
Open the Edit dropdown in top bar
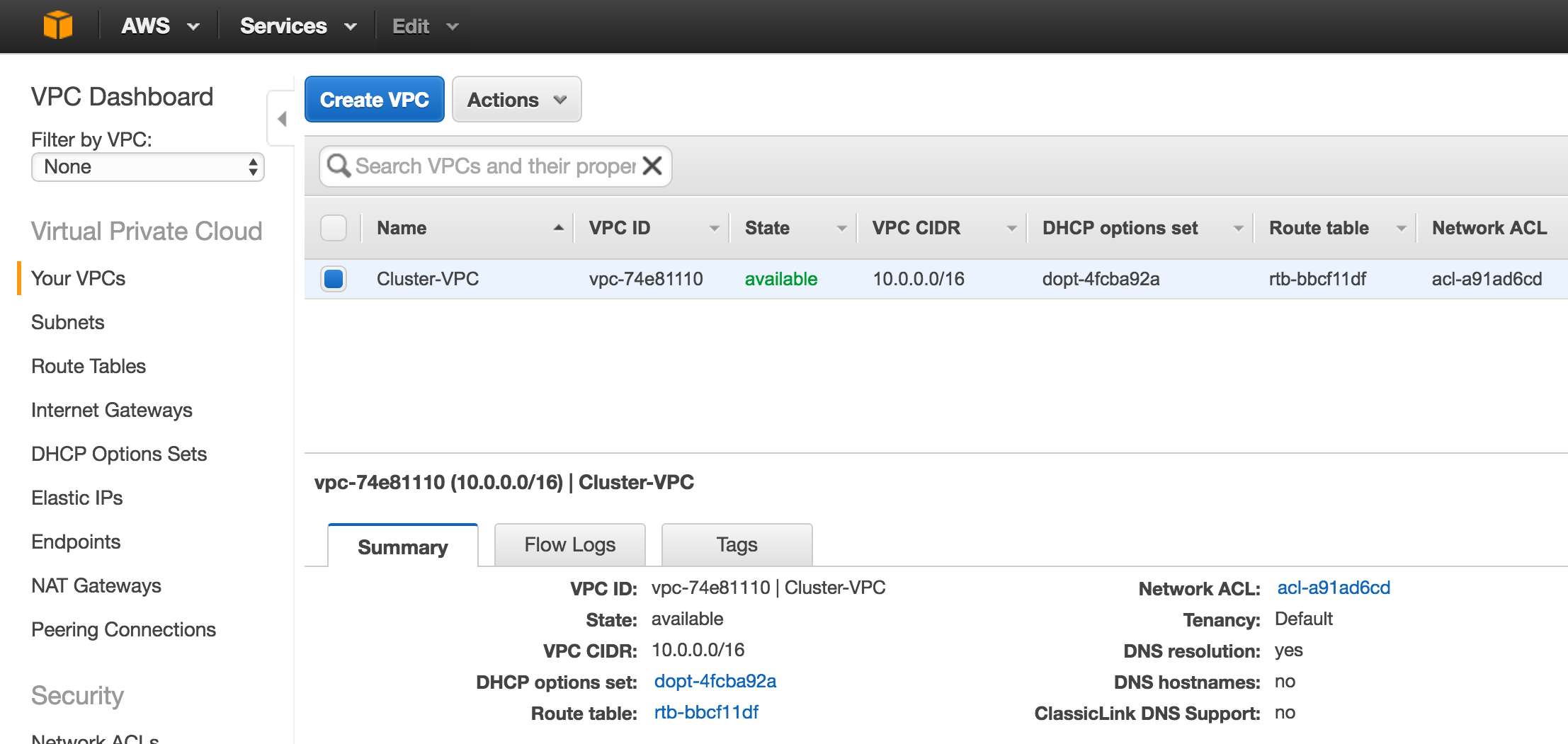point(426,26)
